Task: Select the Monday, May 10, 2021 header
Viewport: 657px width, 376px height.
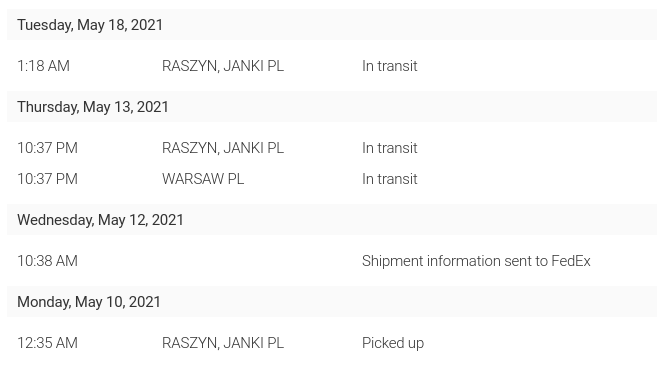Action: [88, 302]
